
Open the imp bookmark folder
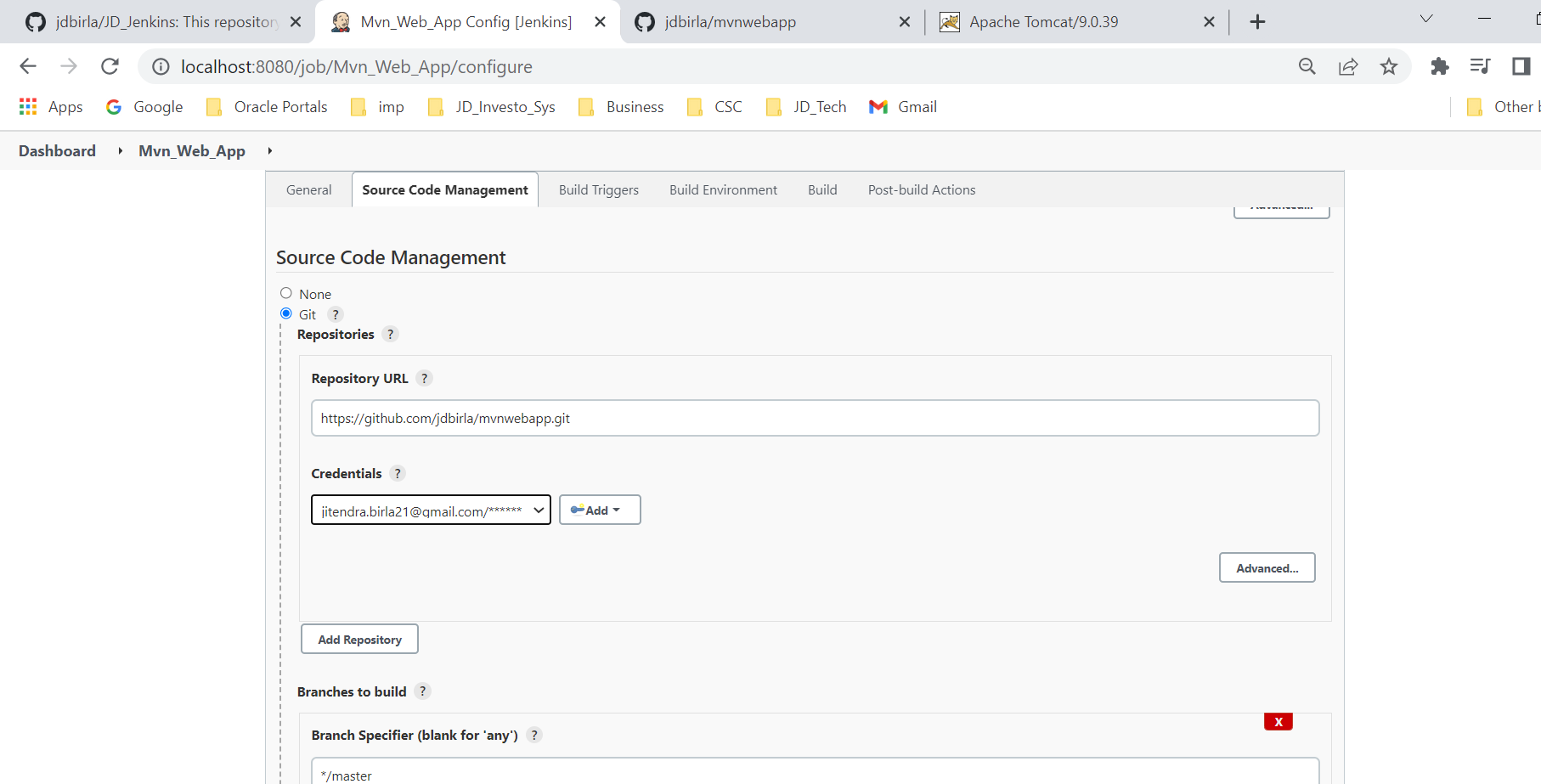377,107
